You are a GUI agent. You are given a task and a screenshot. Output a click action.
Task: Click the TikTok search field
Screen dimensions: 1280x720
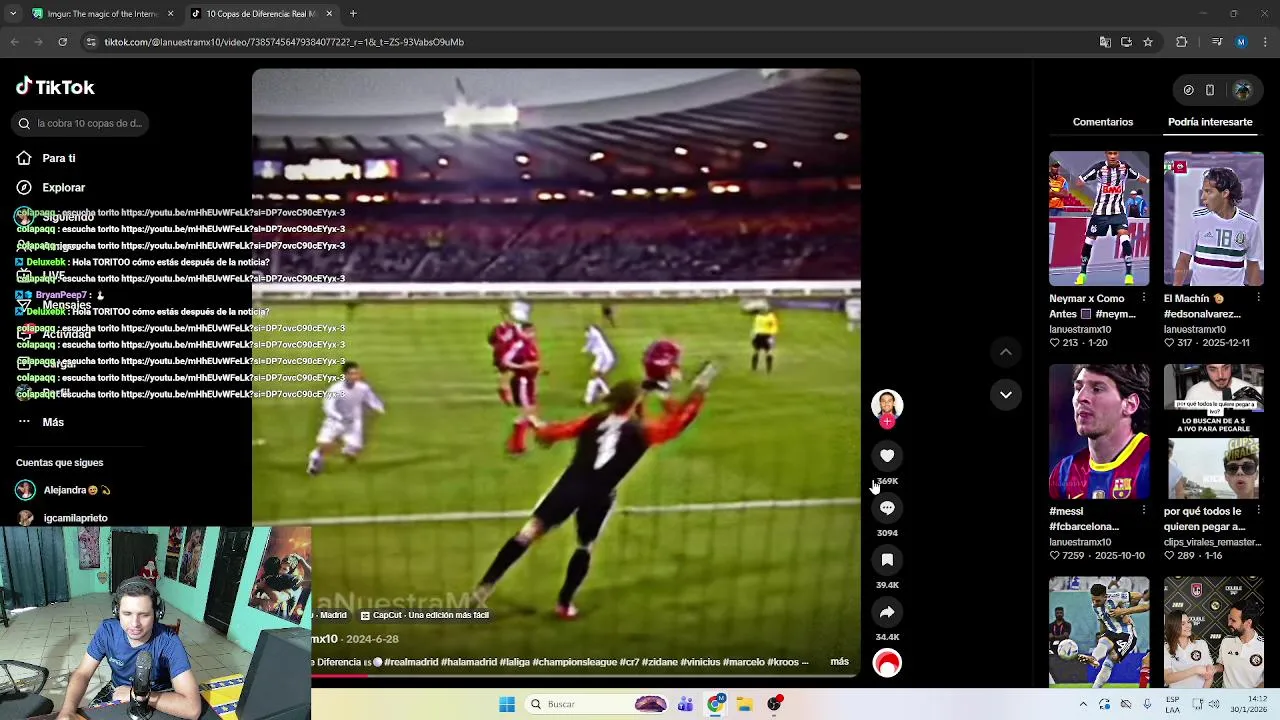(82, 123)
